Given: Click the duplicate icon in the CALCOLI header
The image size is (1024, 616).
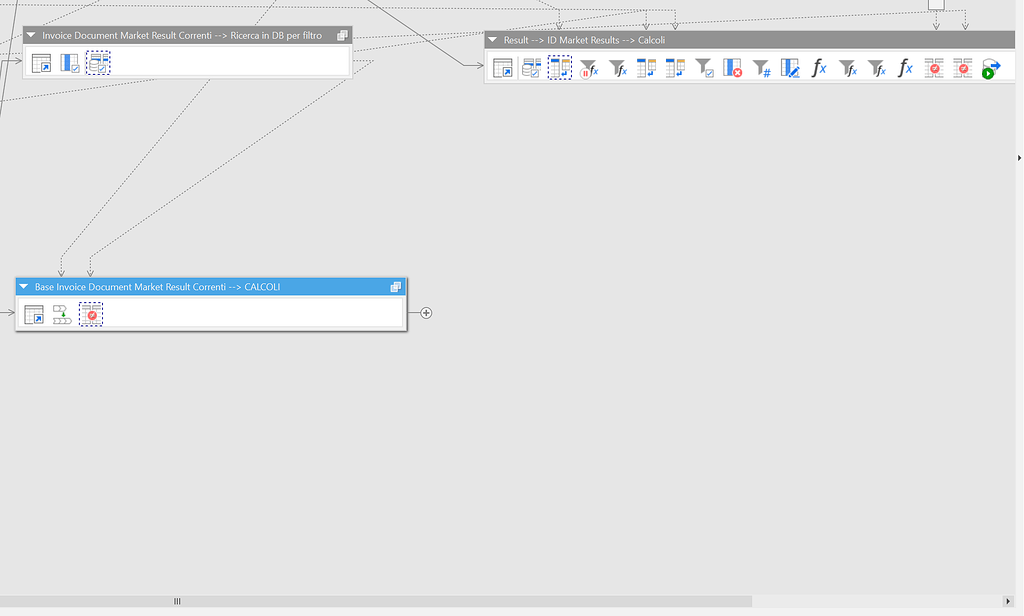Looking at the screenshot, I should pyautogui.click(x=396, y=287).
